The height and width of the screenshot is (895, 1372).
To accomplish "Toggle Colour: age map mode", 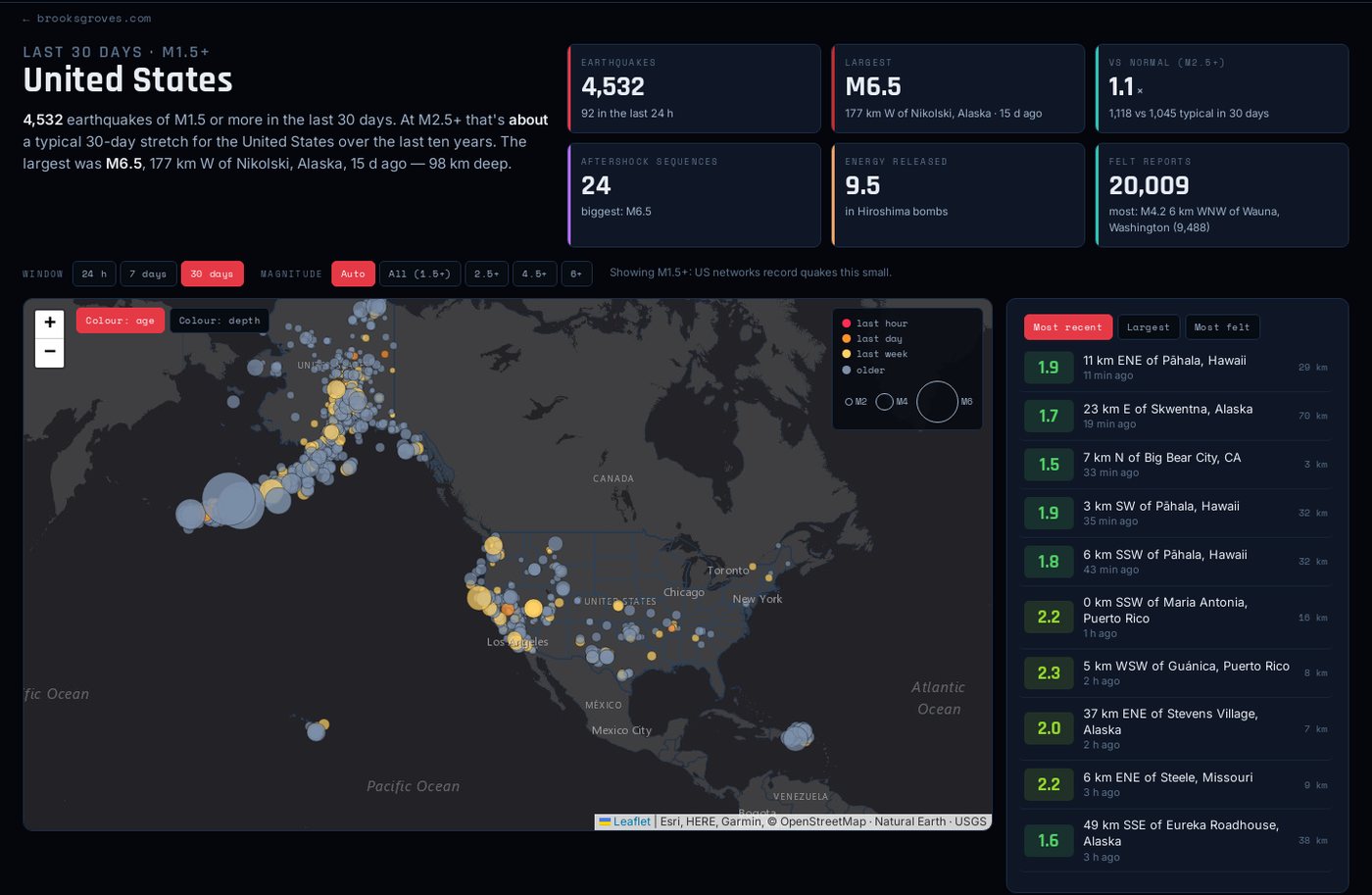I will pos(120,321).
